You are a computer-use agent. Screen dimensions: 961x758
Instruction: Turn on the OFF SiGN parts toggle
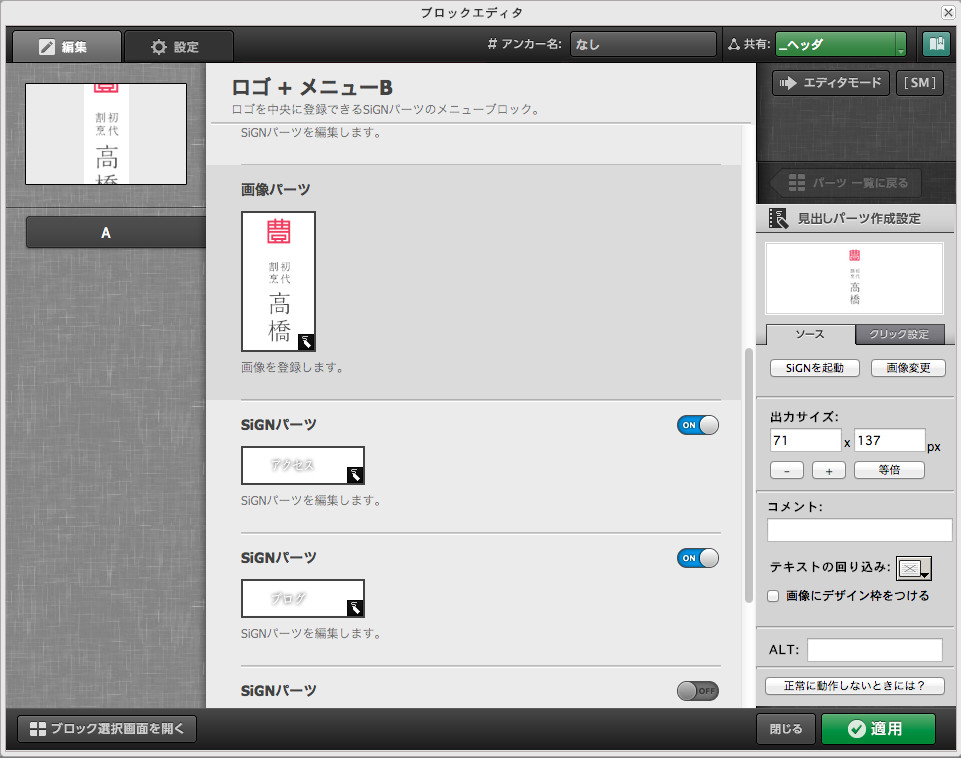pos(697,691)
